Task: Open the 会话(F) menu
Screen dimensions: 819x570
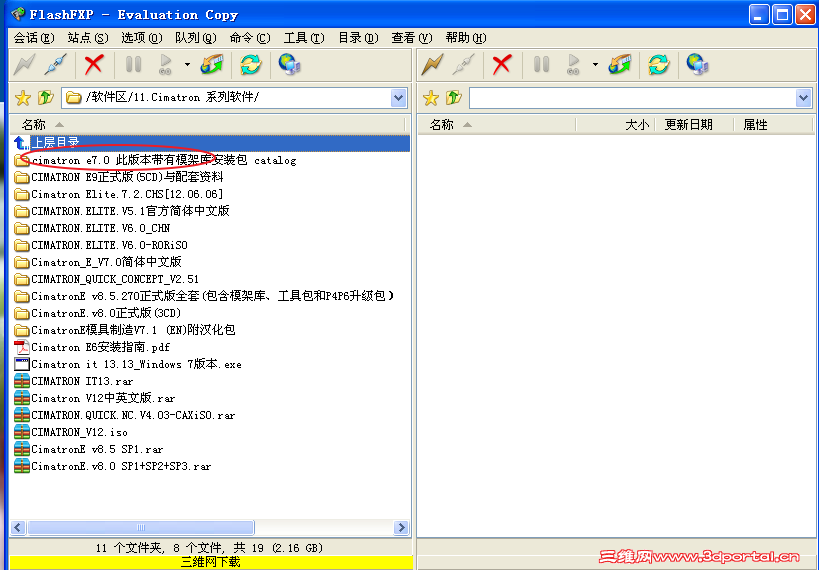Action: pos(34,38)
